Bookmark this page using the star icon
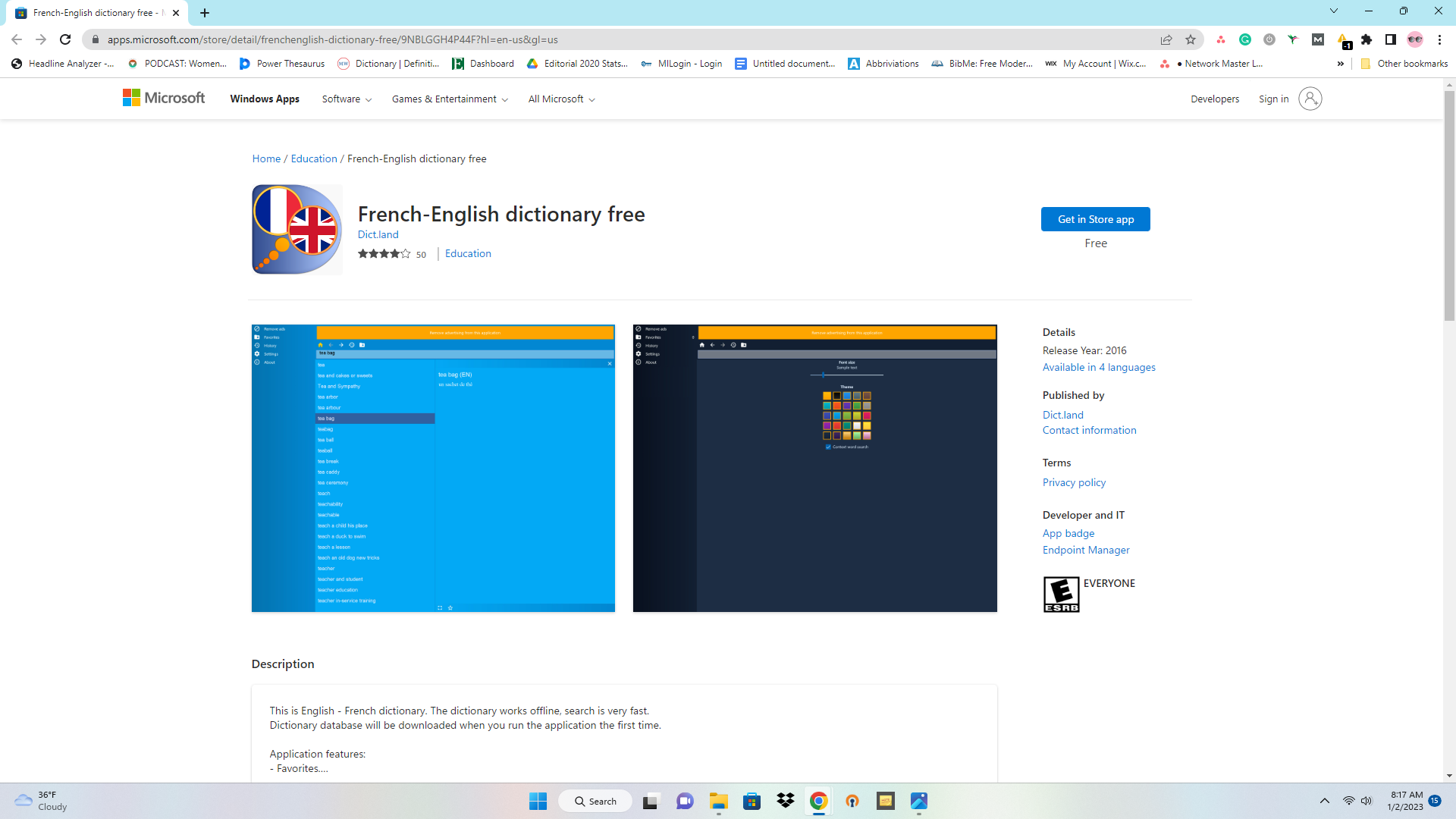This screenshot has width=1456, height=819. pyautogui.click(x=1191, y=39)
